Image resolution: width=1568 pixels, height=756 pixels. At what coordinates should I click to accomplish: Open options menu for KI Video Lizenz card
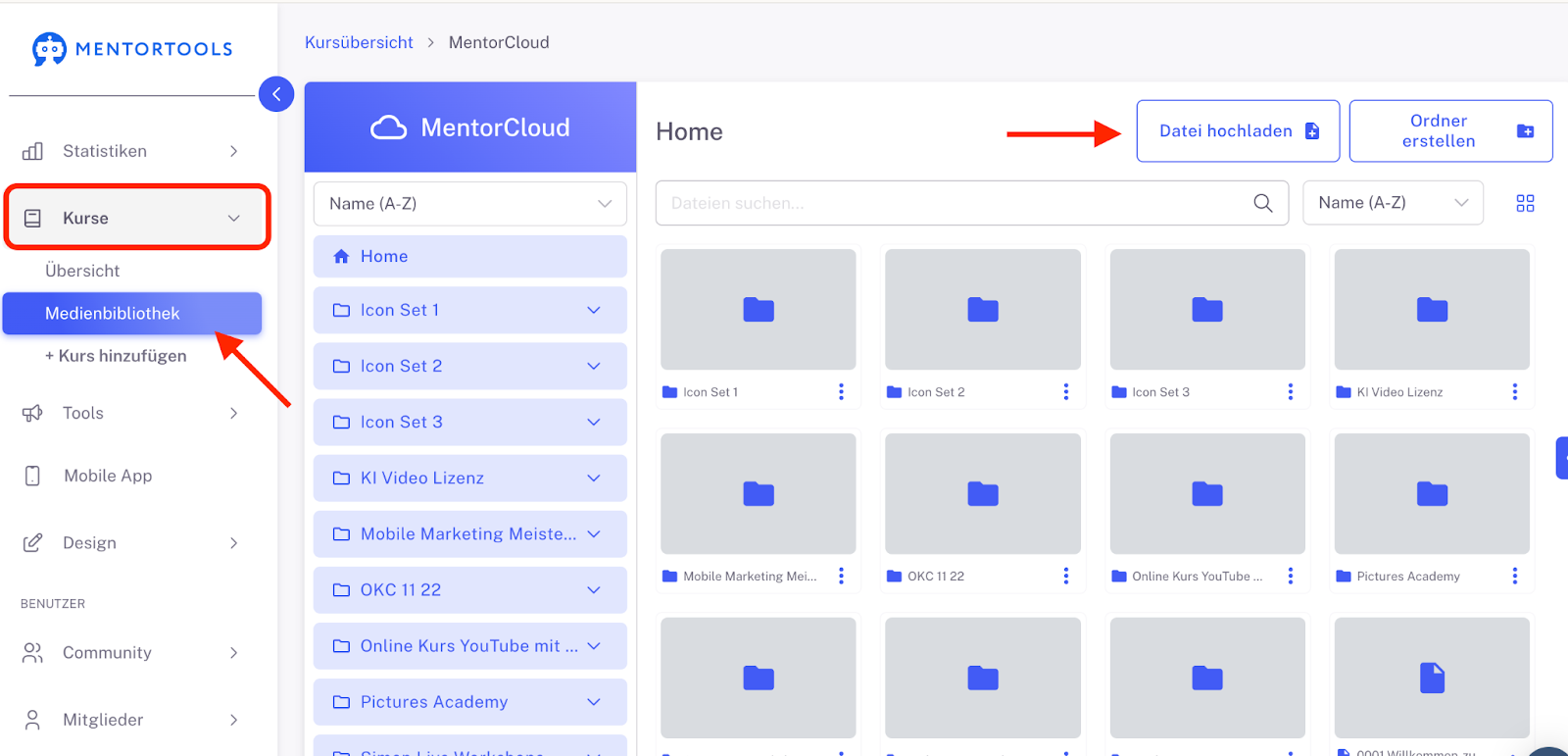[1514, 391]
